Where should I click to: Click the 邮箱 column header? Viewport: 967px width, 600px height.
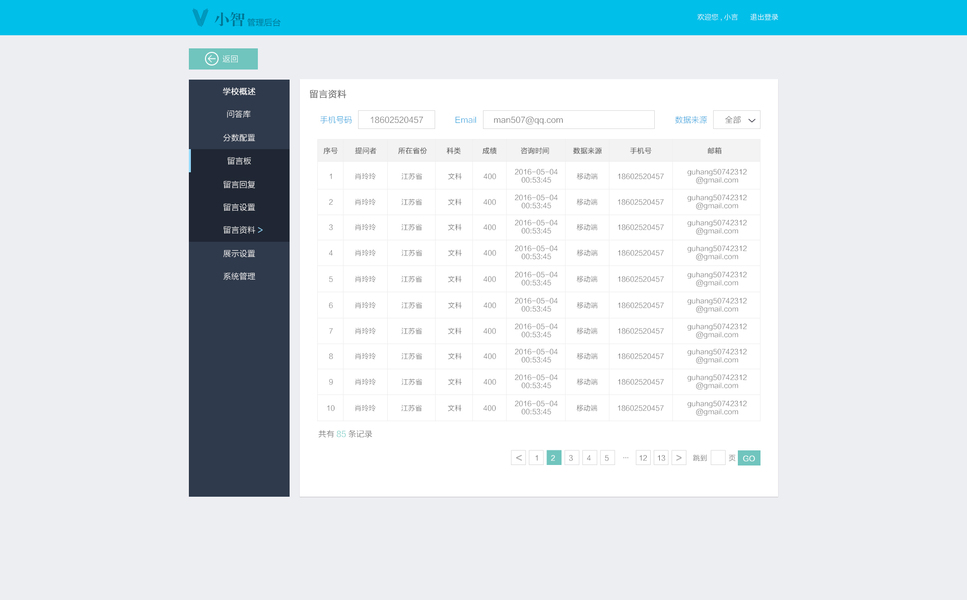pyautogui.click(x=715, y=150)
